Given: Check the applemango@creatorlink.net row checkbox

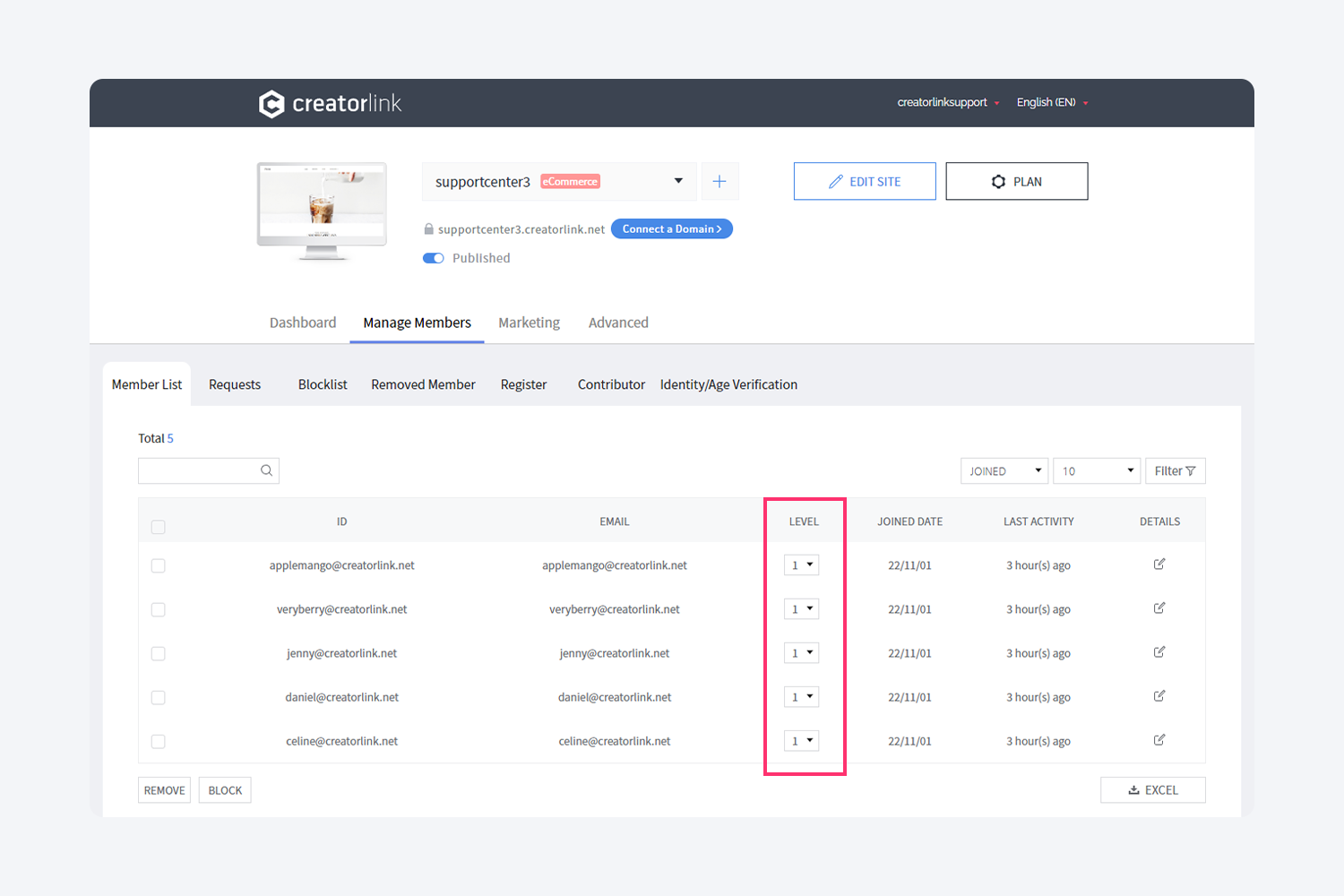Looking at the screenshot, I should pyautogui.click(x=159, y=565).
